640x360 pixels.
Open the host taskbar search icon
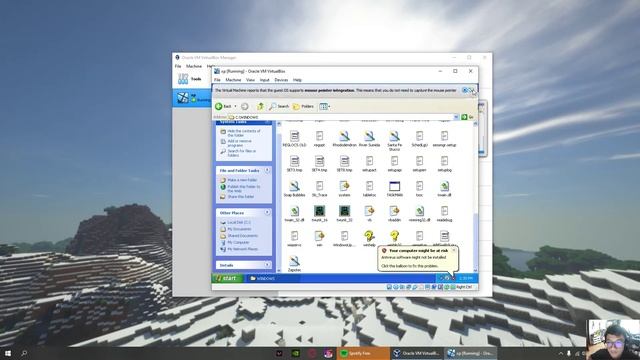tap(24, 353)
